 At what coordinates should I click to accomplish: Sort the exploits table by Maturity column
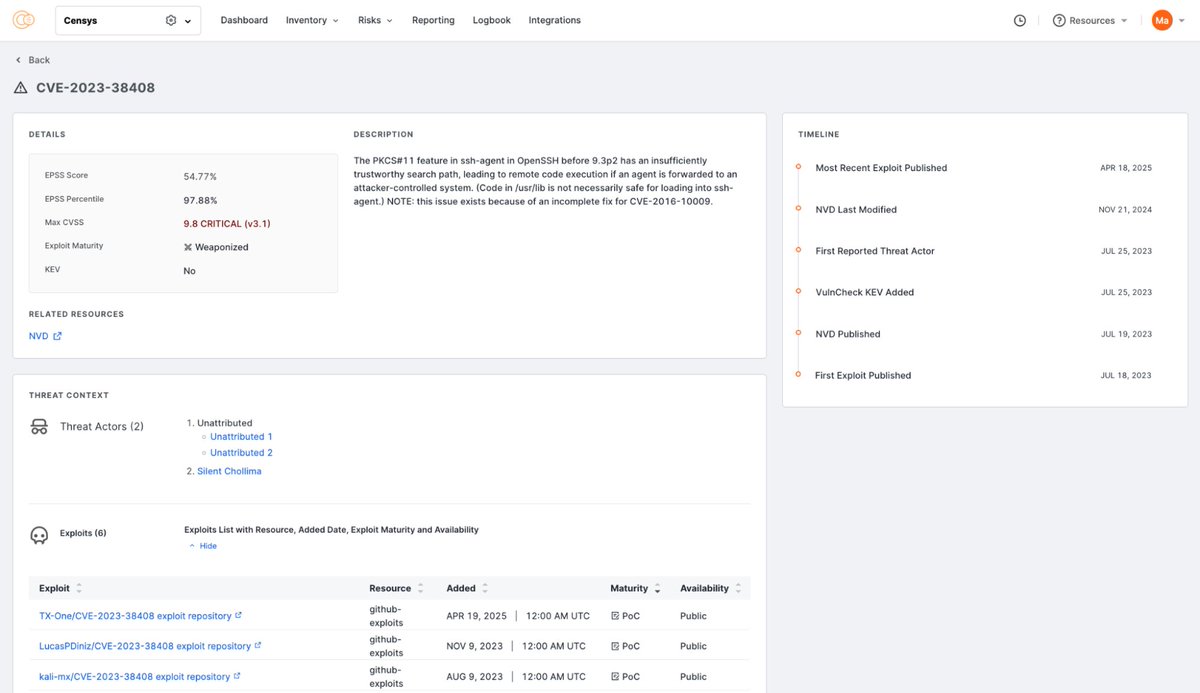click(x=658, y=588)
